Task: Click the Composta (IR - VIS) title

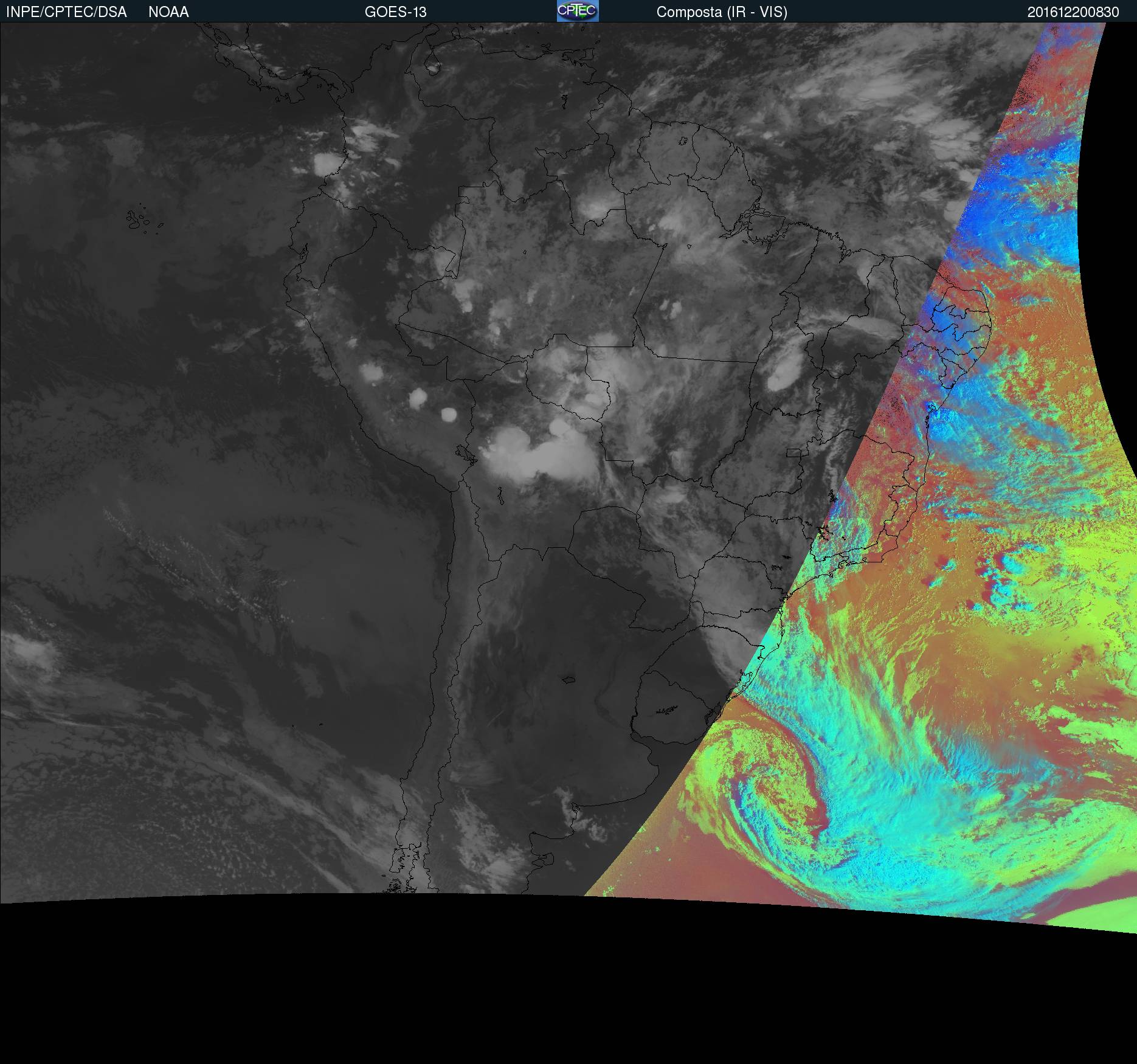Action: tap(722, 12)
